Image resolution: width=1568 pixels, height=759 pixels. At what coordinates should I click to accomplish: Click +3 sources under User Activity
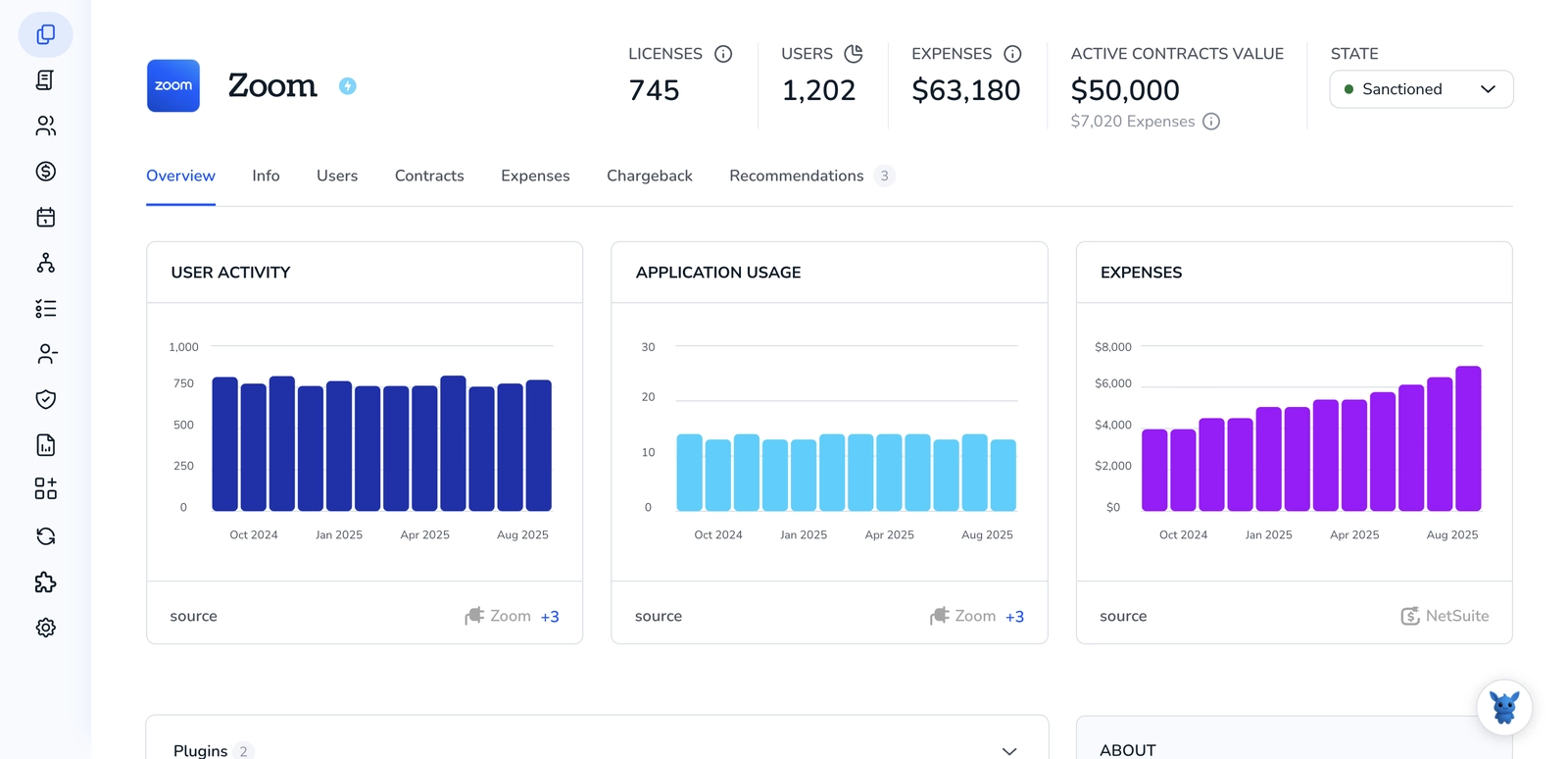click(550, 617)
